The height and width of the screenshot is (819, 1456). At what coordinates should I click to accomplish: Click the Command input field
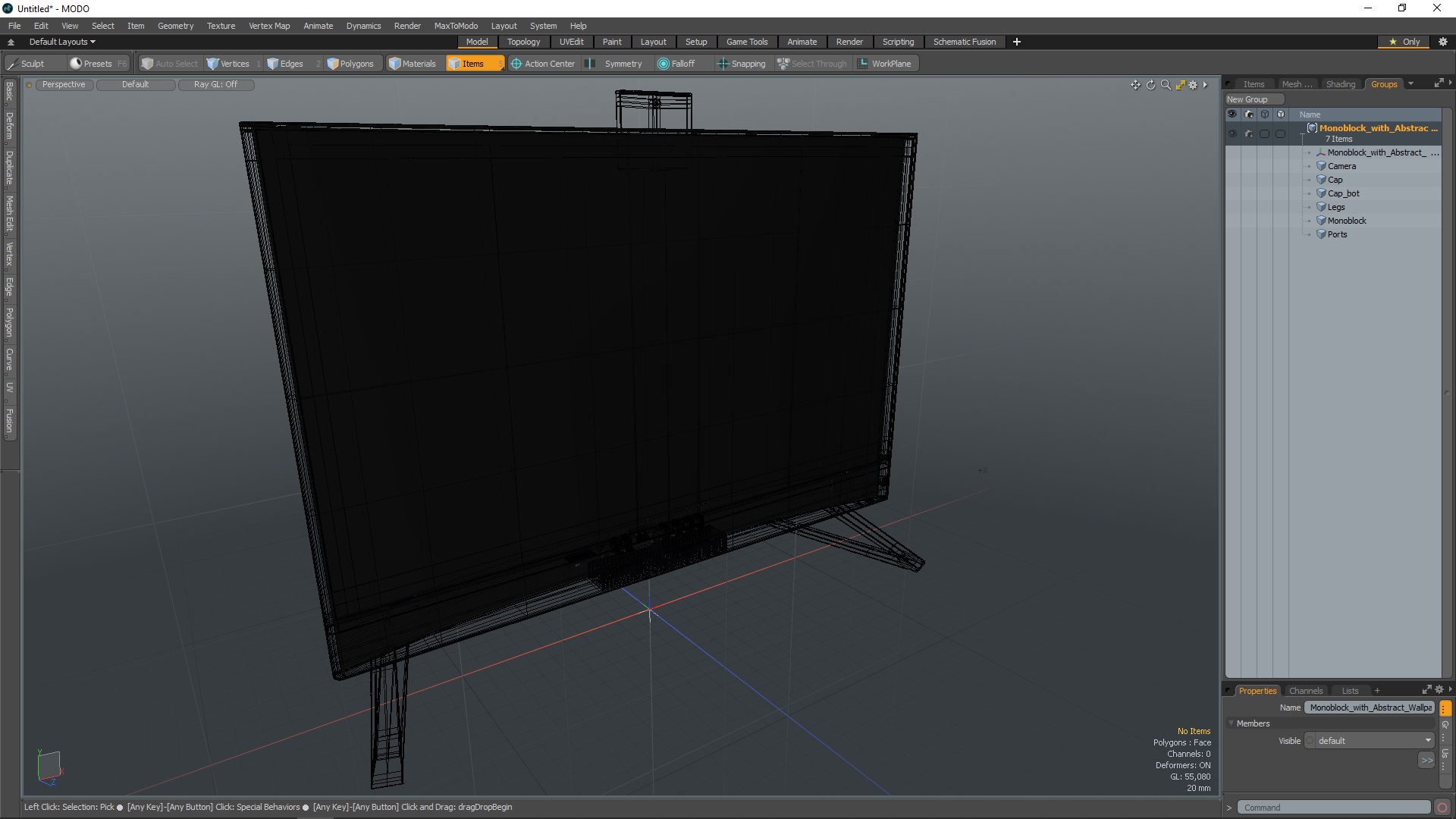[1335, 808]
